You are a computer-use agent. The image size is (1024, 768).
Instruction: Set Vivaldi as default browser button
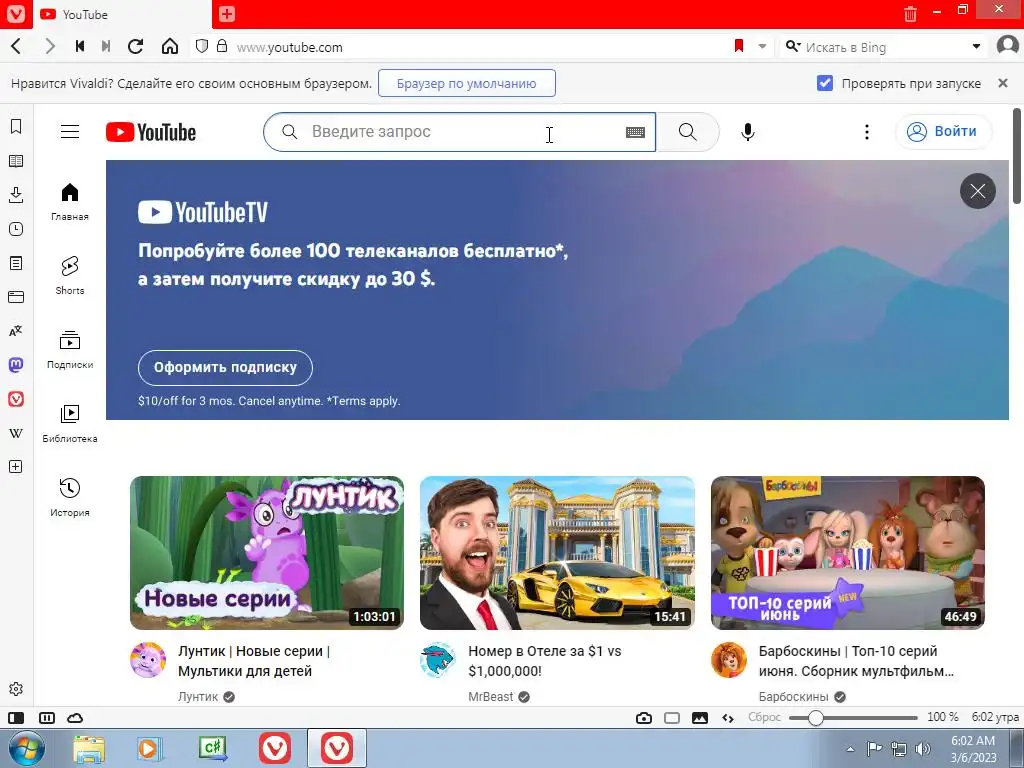pyautogui.click(x=467, y=83)
